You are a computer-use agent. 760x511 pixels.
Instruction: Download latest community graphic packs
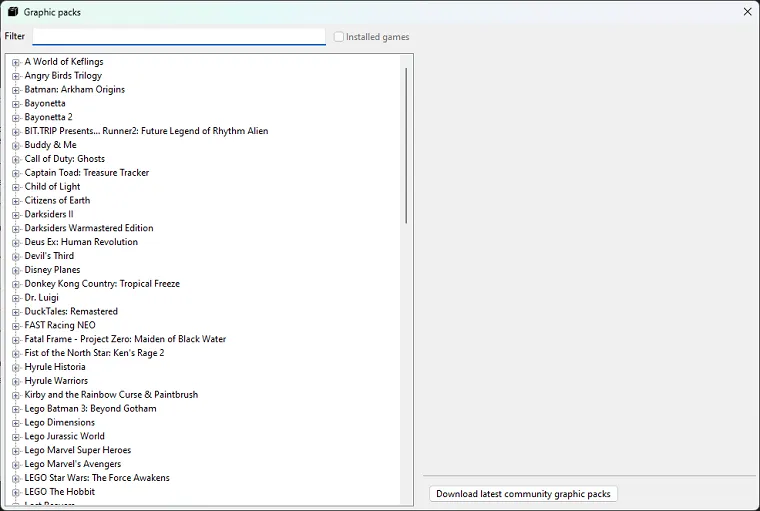[523, 494]
